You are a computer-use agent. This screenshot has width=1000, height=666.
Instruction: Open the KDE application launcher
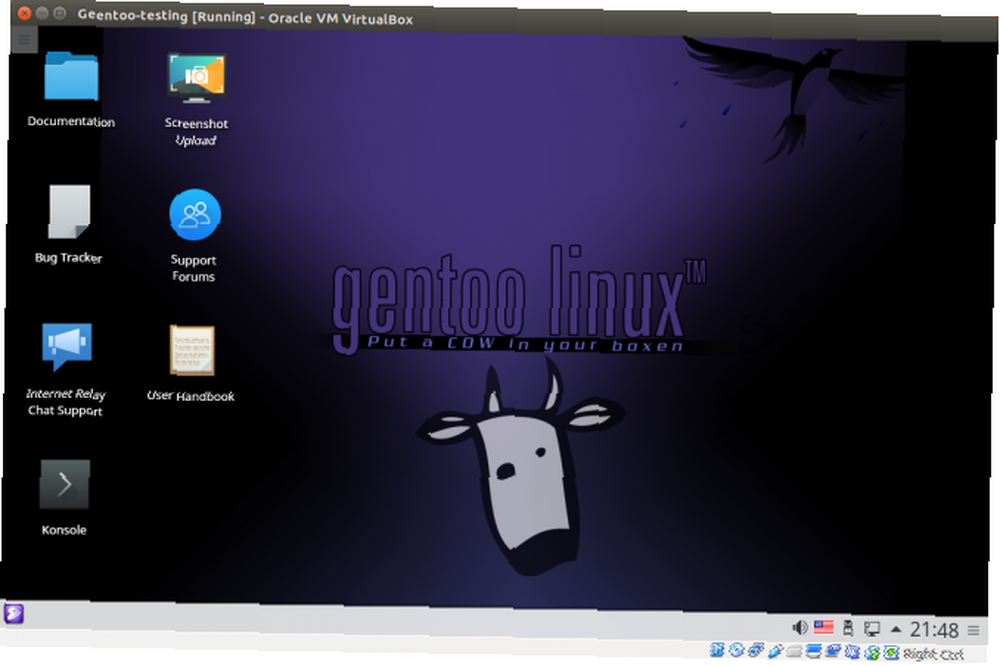14,614
